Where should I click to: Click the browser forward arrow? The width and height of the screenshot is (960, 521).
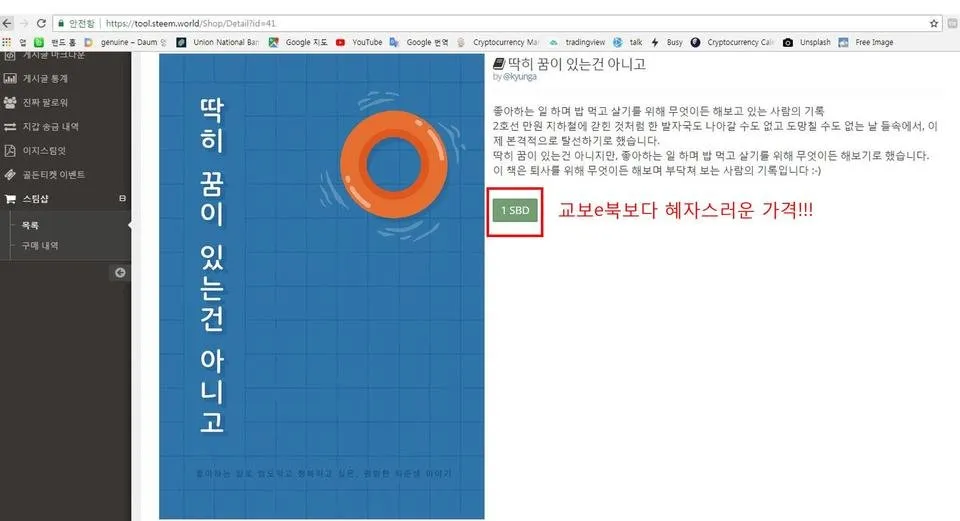coord(24,23)
